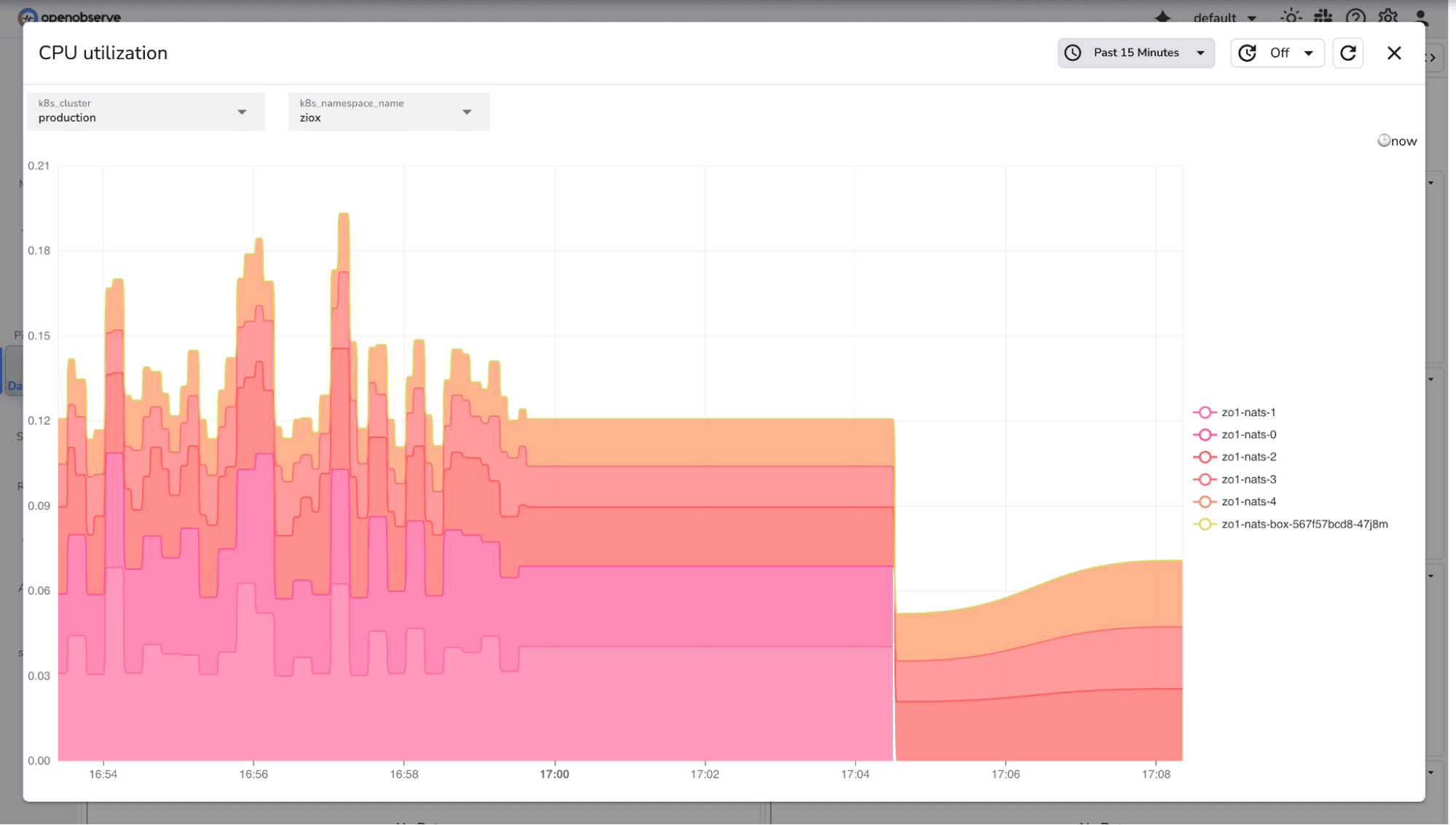
Task: Open the Past 15 Minutes time range selector
Action: pos(1135,52)
